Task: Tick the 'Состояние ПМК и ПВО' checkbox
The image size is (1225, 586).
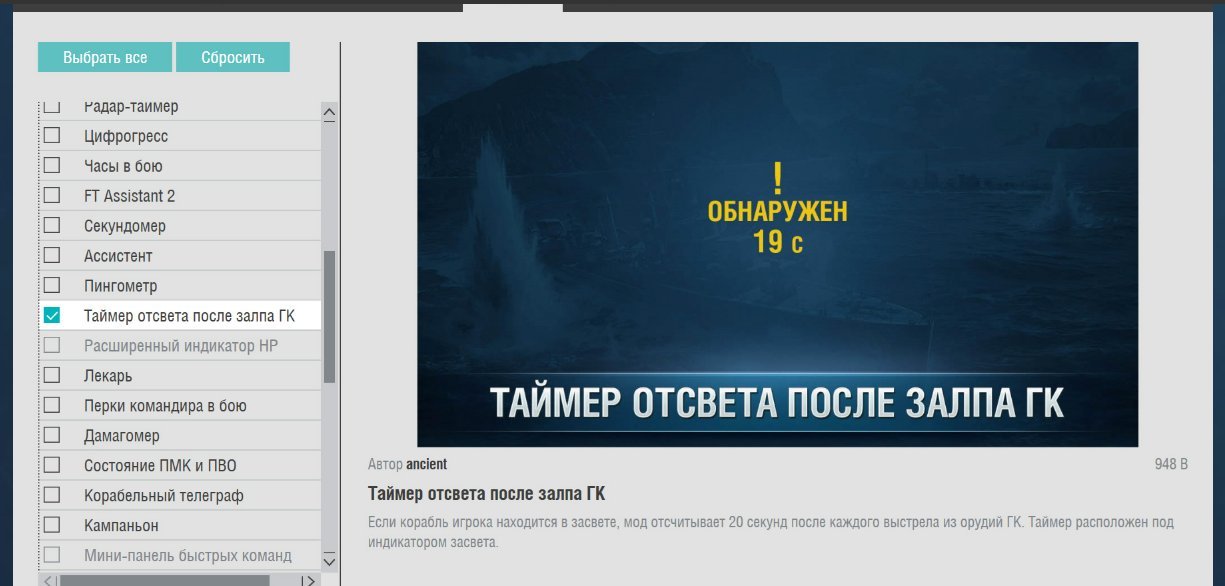Action: (52, 466)
